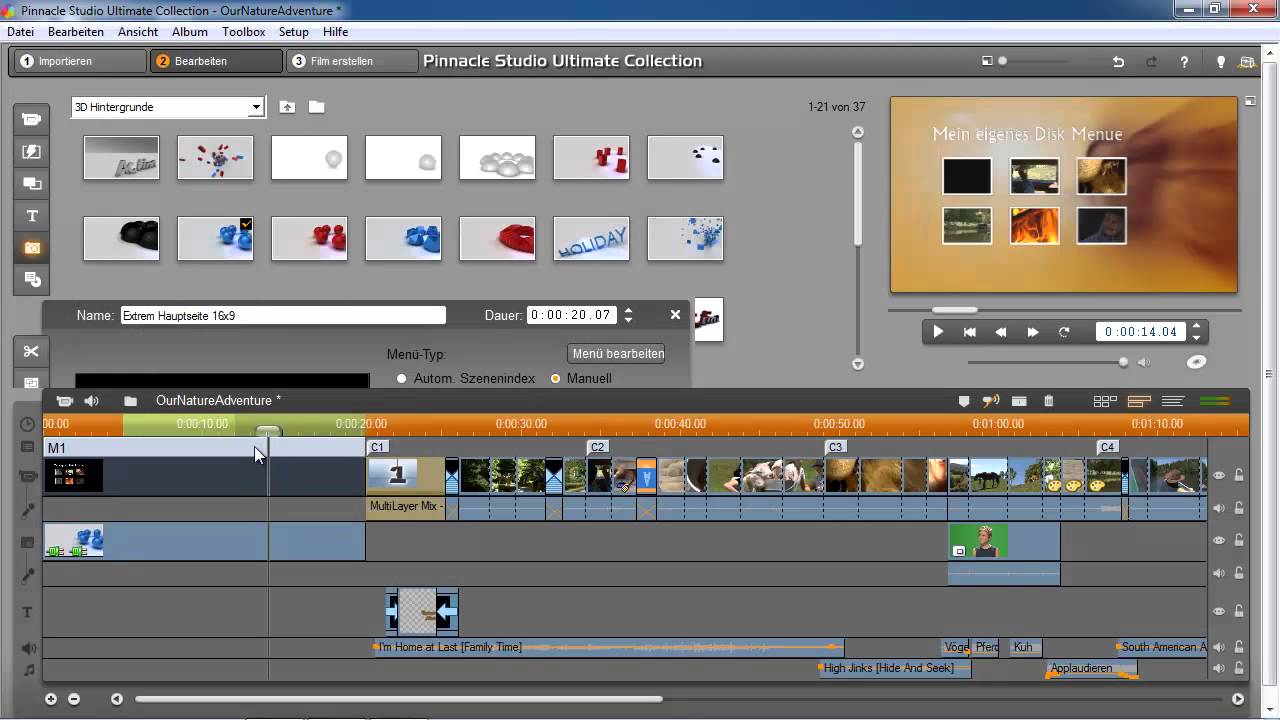Open the transitions album lightning icon
The image size is (1280, 720).
[31, 152]
